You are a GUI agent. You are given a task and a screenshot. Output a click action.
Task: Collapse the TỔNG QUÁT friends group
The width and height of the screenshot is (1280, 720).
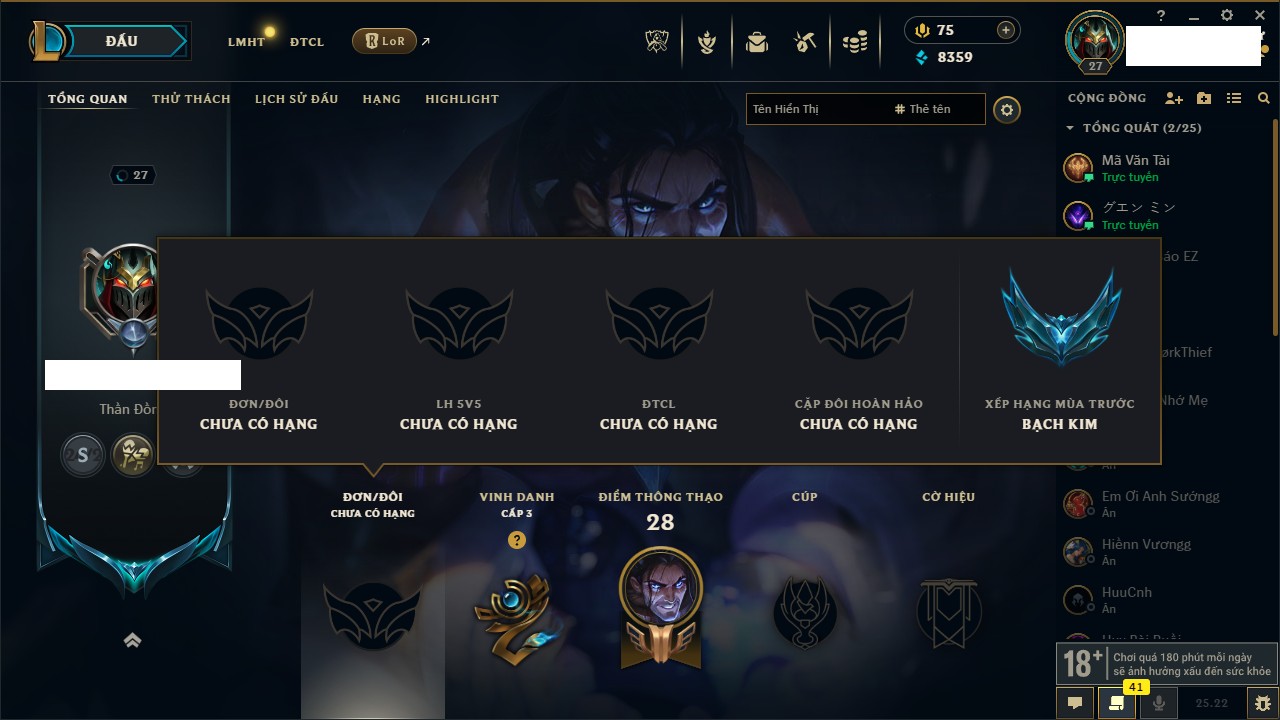pos(1134,128)
